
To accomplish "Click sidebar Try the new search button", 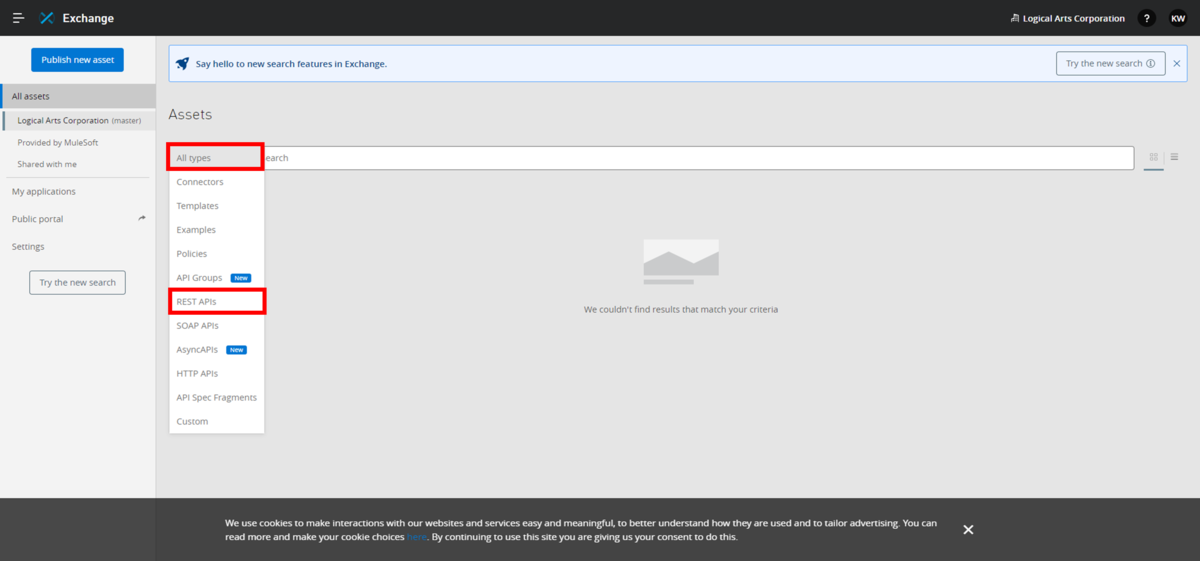I will pyautogui.click(x=77, y=283).
